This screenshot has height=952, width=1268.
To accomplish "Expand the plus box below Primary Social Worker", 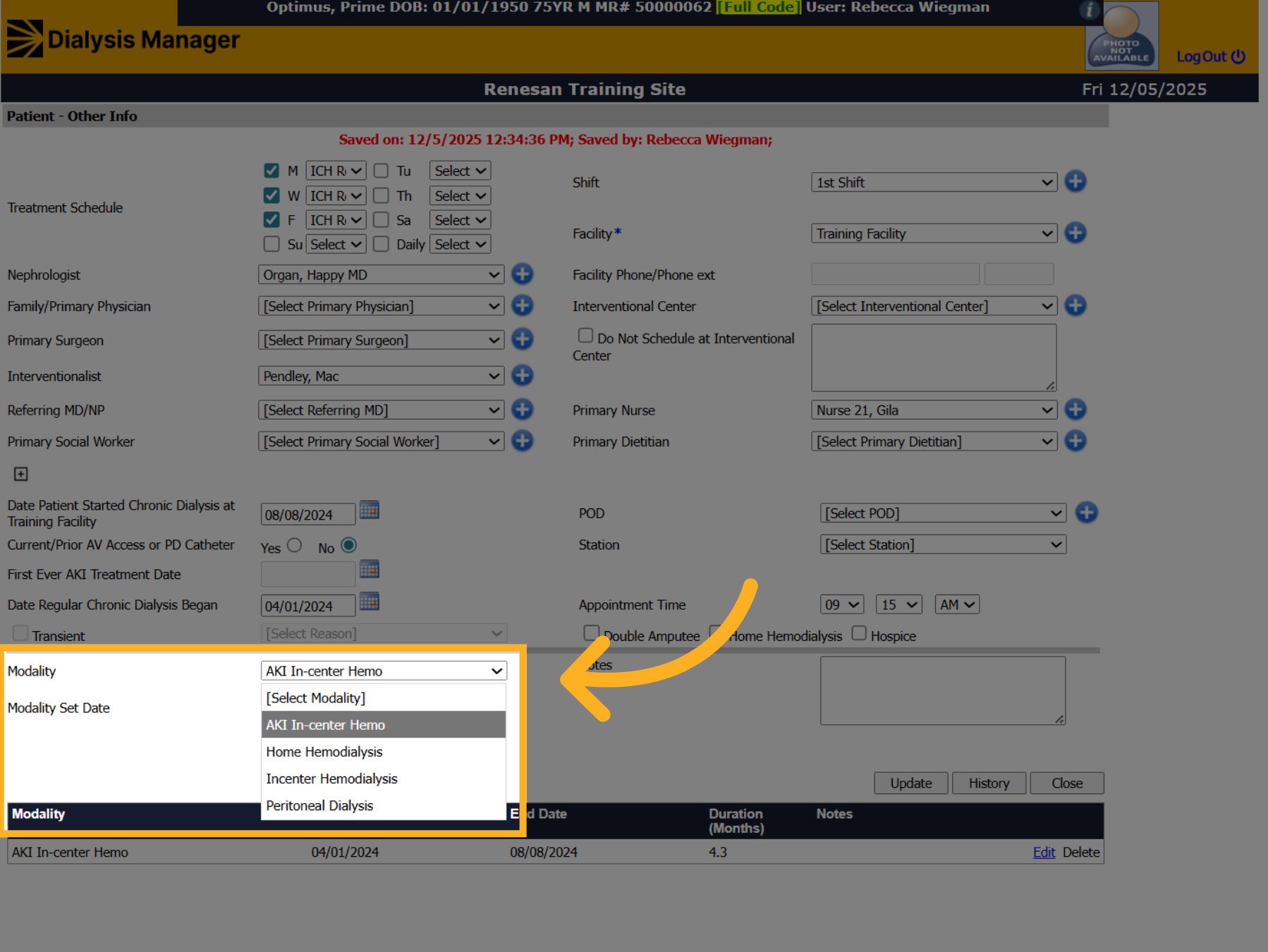I will coord(21,474).
